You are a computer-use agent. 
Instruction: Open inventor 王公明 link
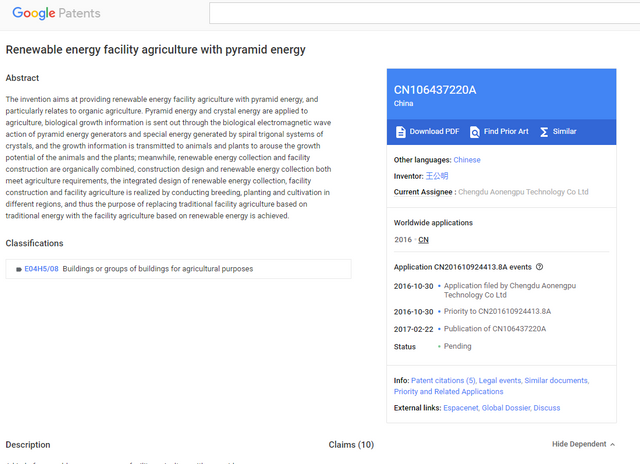(437, 176)
